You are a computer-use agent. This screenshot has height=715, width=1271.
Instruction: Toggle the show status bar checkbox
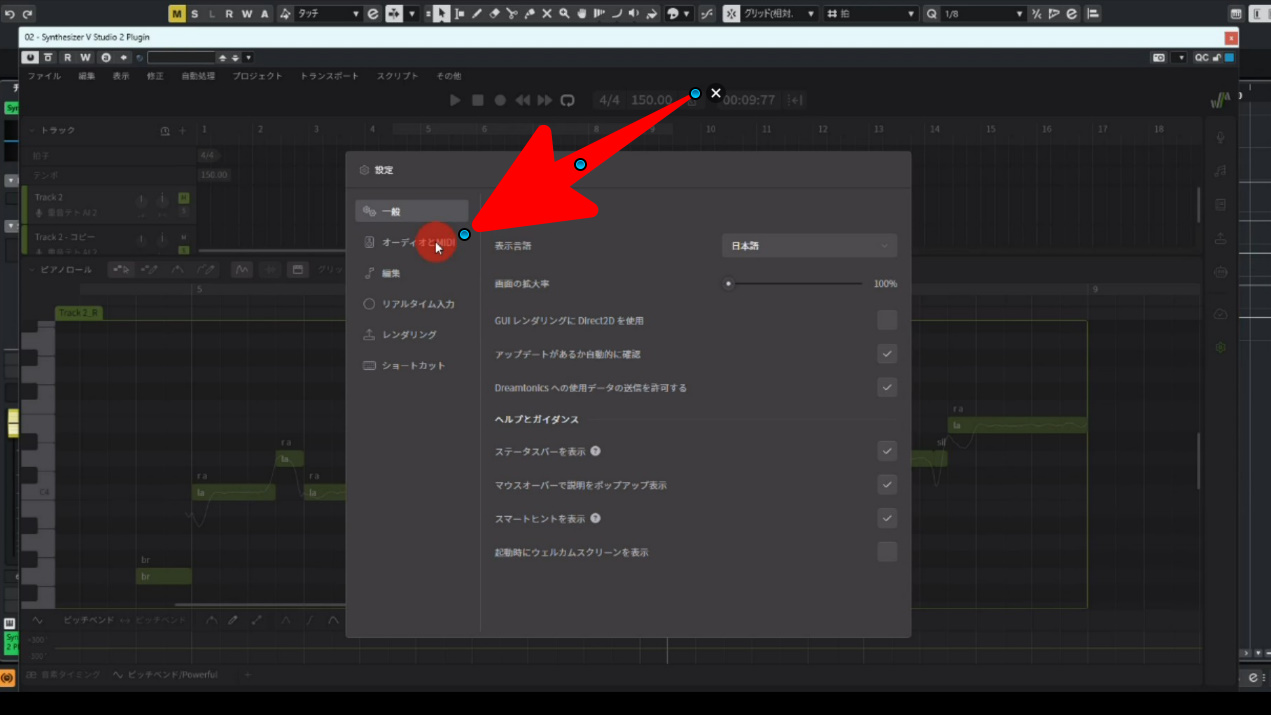(886, 451)
